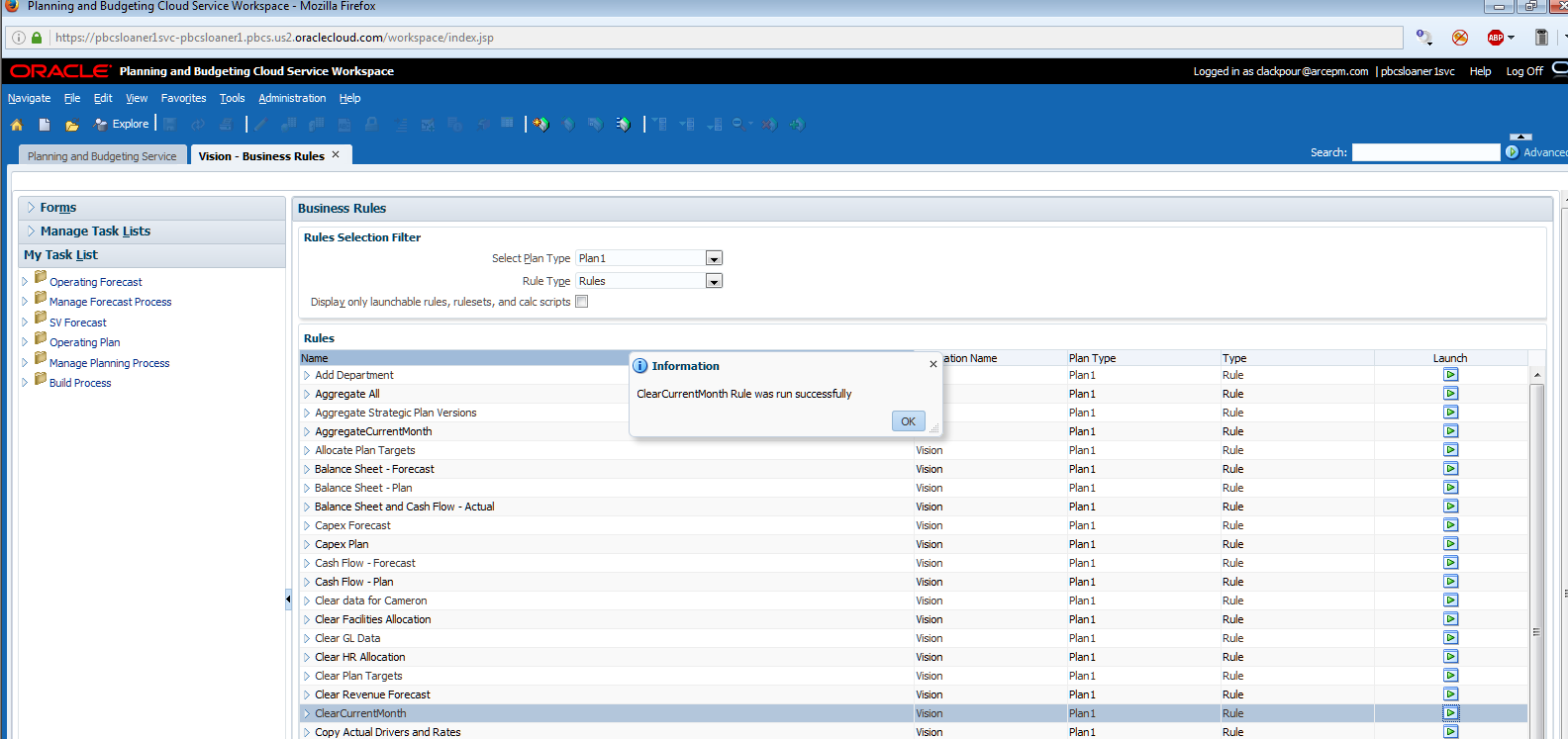This screenshot has width=1568, height=739.
Task: Click the scroll-up arrow of Rules table
Action: click(x=1536, y=376)
